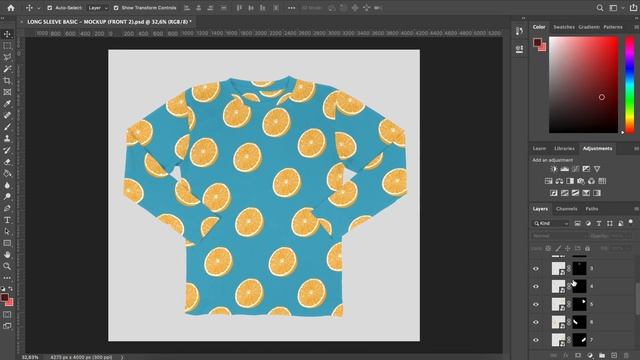Toggle Quick Mask mode icon

pyautogui.click(x=7, y=315)
